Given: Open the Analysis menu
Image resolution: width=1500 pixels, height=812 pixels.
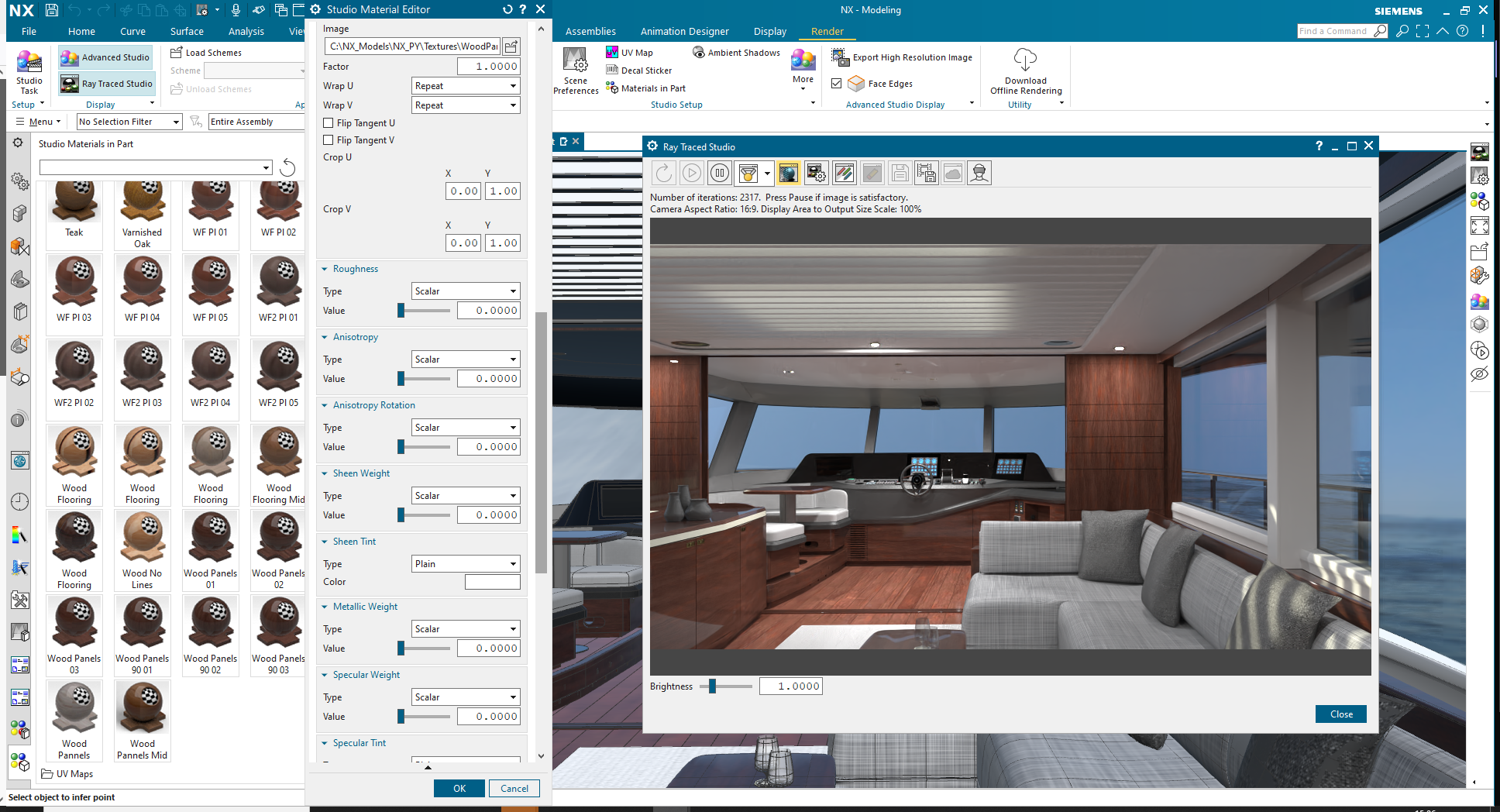Looking at the screenshot, I should click(x=246, y=31).
